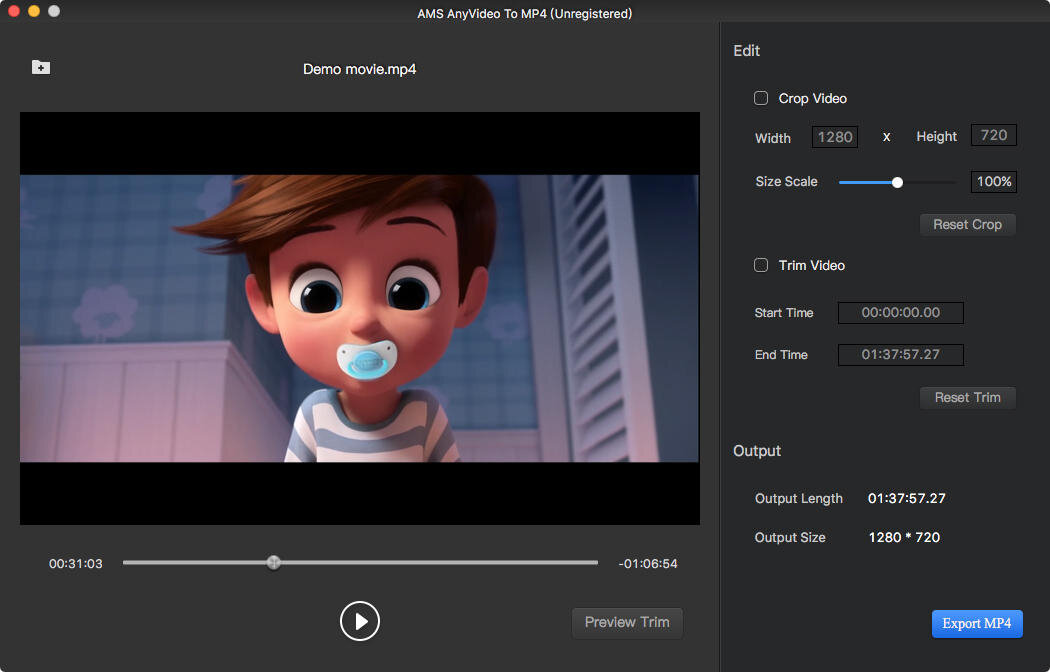Open the add video file folder icon

[41, 68]
